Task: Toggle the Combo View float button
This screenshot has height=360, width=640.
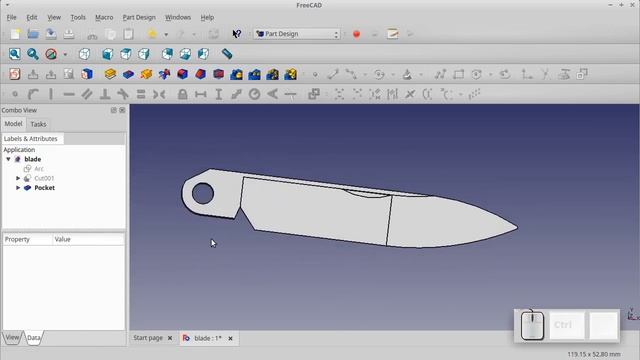Action: (x=113, y=110)
